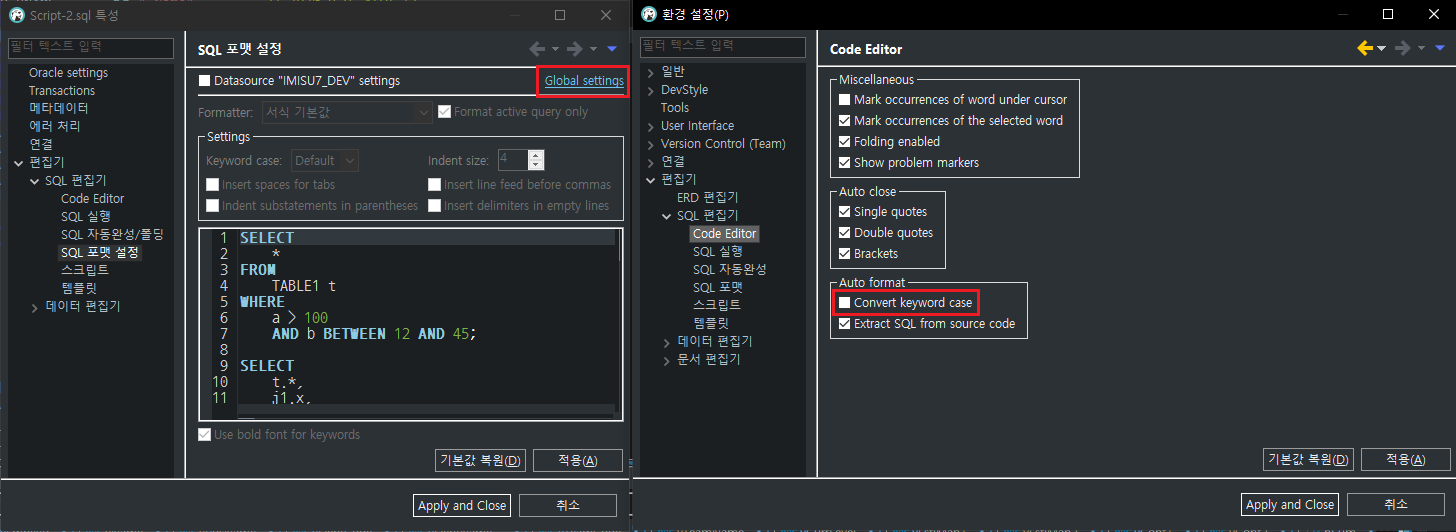Open view menu triangle in Code Editor header
Screen dimensions: 1456x532
1440,49
